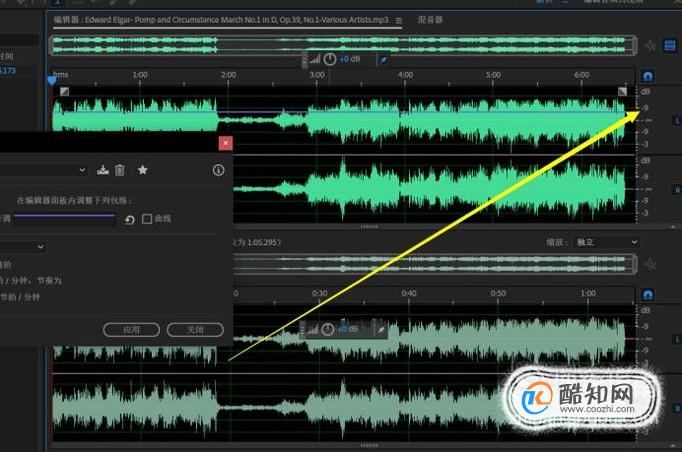Viewport: 682px width, 452px height.
Task: Click the blue list icon beside the overview
Action: coord(670,45)
